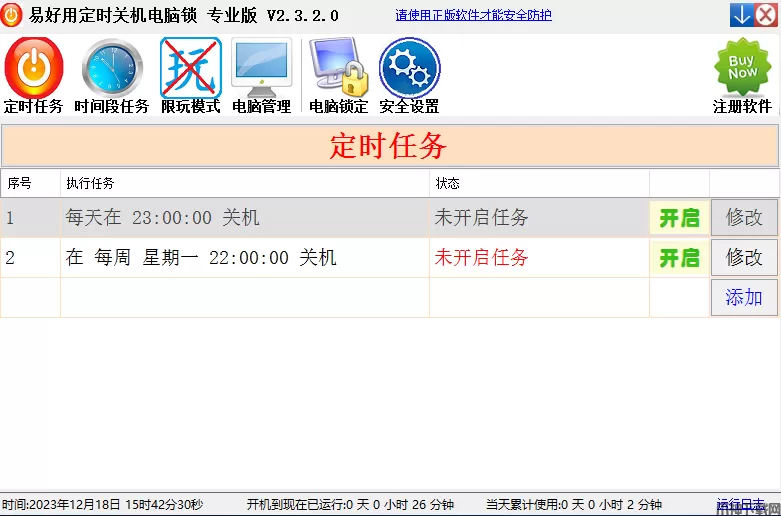This screenshot has height=516, width=781.
Task: Open the 安全设置 gears icon
Action: click(x=409, y=76)
